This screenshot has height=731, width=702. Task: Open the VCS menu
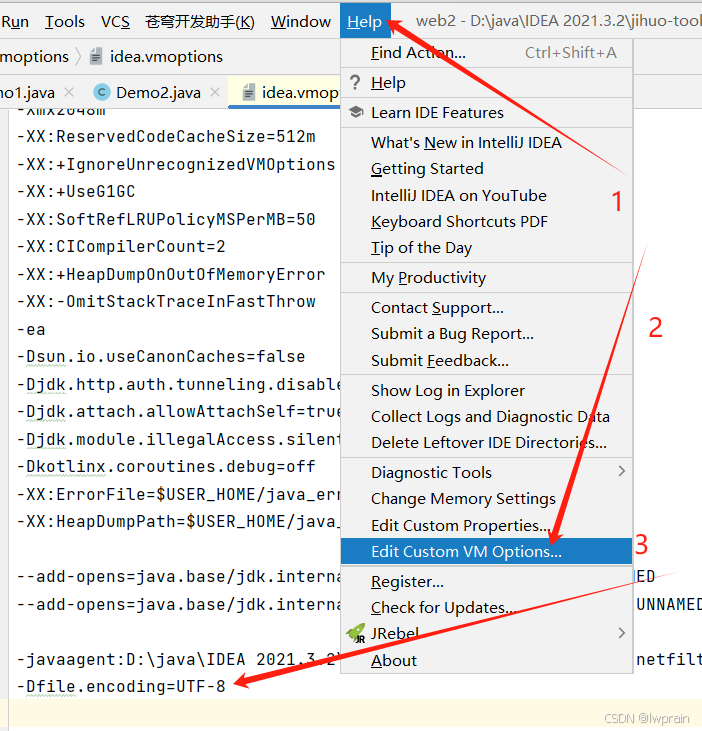(x=115, y=21)
